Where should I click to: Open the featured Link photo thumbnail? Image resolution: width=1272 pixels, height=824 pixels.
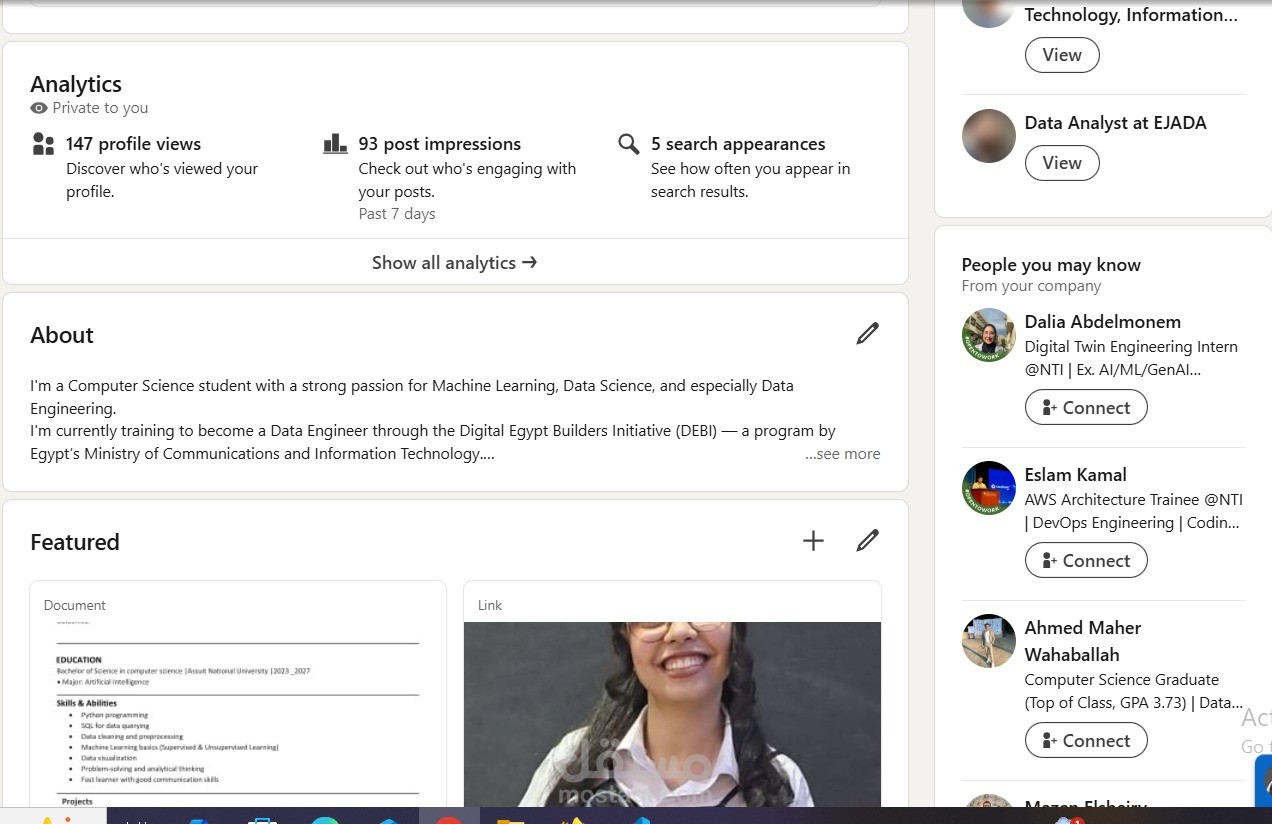pyautogui.click(x=672, y=714)
